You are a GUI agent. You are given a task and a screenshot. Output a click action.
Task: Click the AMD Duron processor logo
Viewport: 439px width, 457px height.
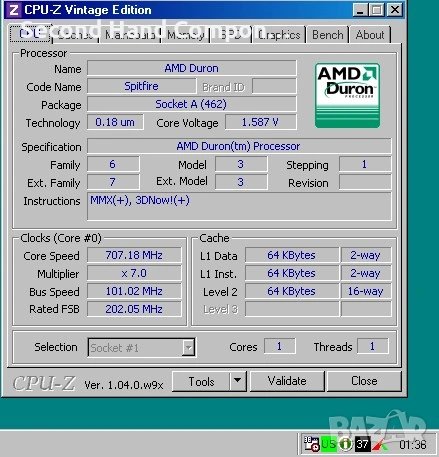point(347,96)
